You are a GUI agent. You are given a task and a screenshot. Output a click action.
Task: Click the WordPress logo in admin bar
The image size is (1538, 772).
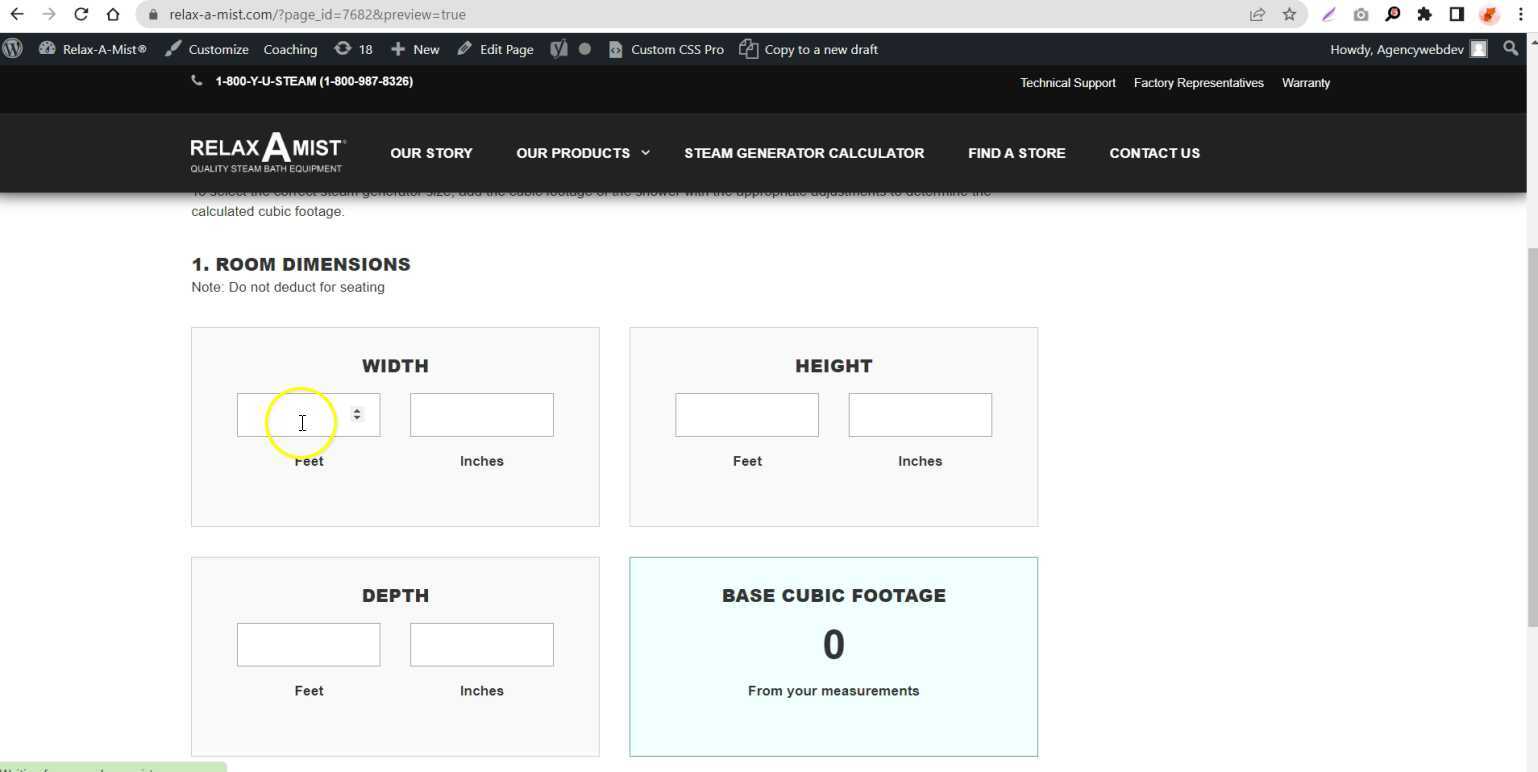pyautogui.click(x=13, y=49)
